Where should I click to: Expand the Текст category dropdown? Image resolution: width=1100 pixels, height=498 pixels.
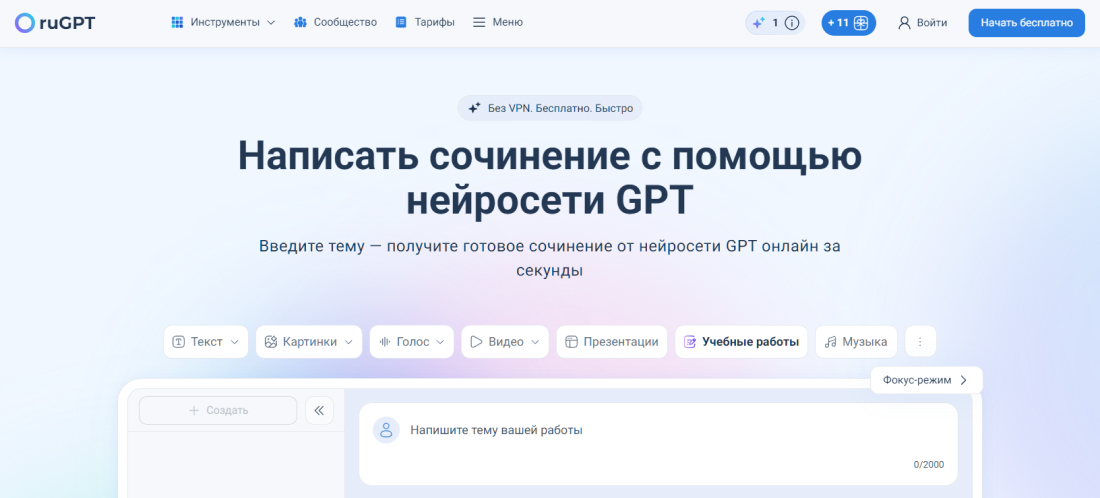207,342
